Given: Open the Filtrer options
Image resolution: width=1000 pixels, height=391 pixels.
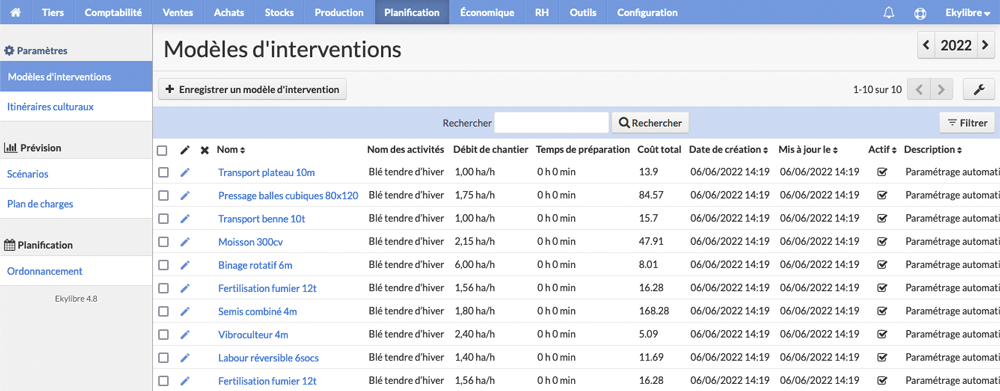Looking at the screenshot, I should pyautogui.click(x=967, y=122).
